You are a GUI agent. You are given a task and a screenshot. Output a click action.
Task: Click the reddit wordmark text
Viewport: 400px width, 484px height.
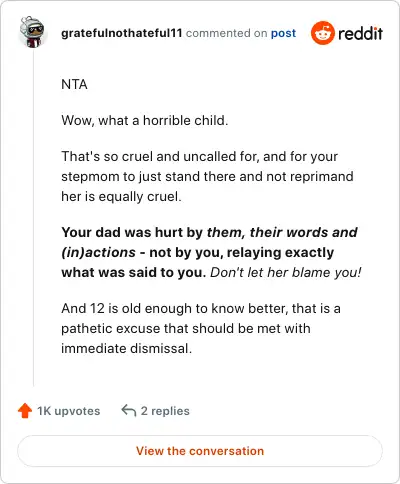pyautogui.click(x=360, y=34)
